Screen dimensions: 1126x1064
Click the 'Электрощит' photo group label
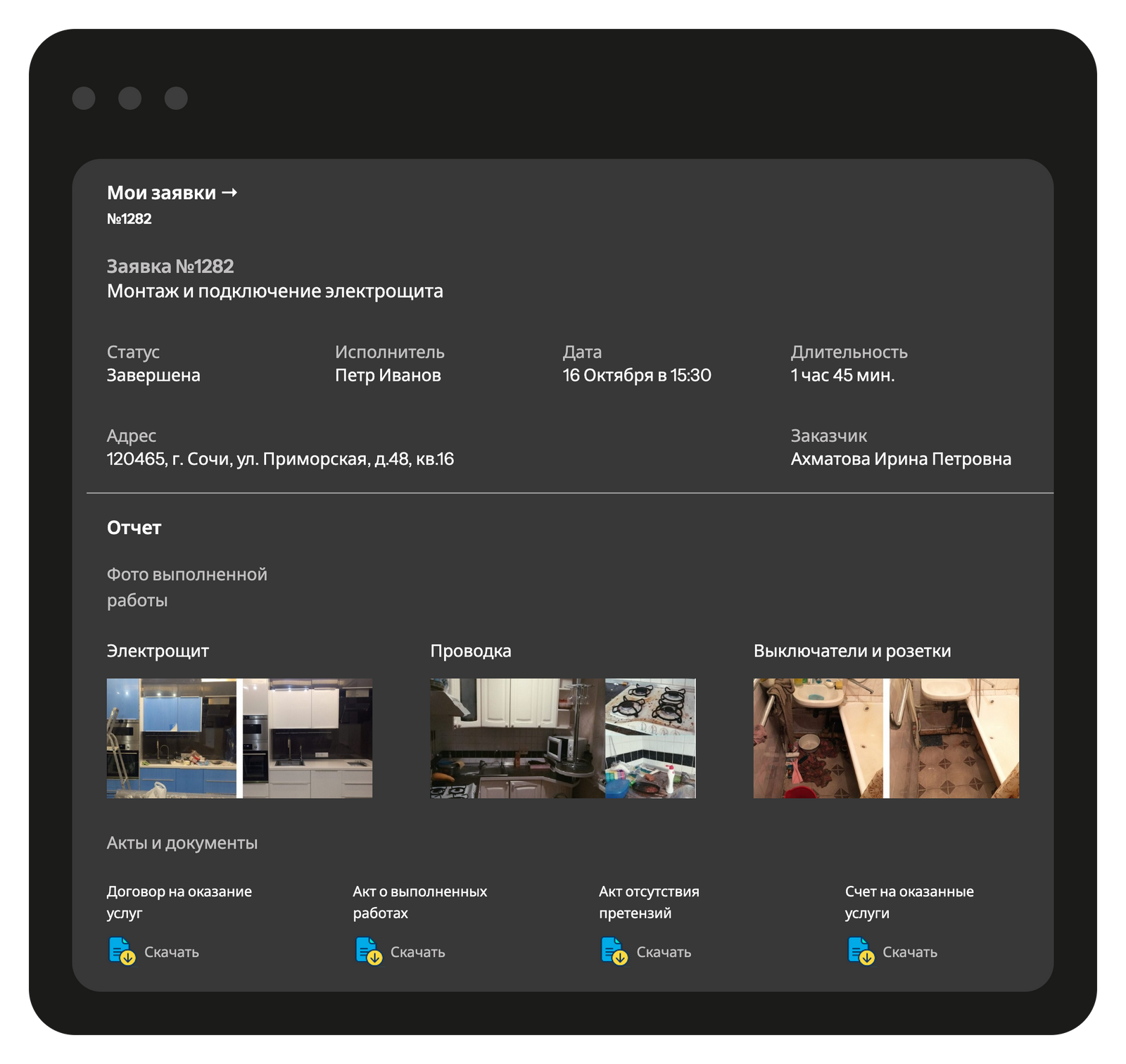tap(158, 651)
